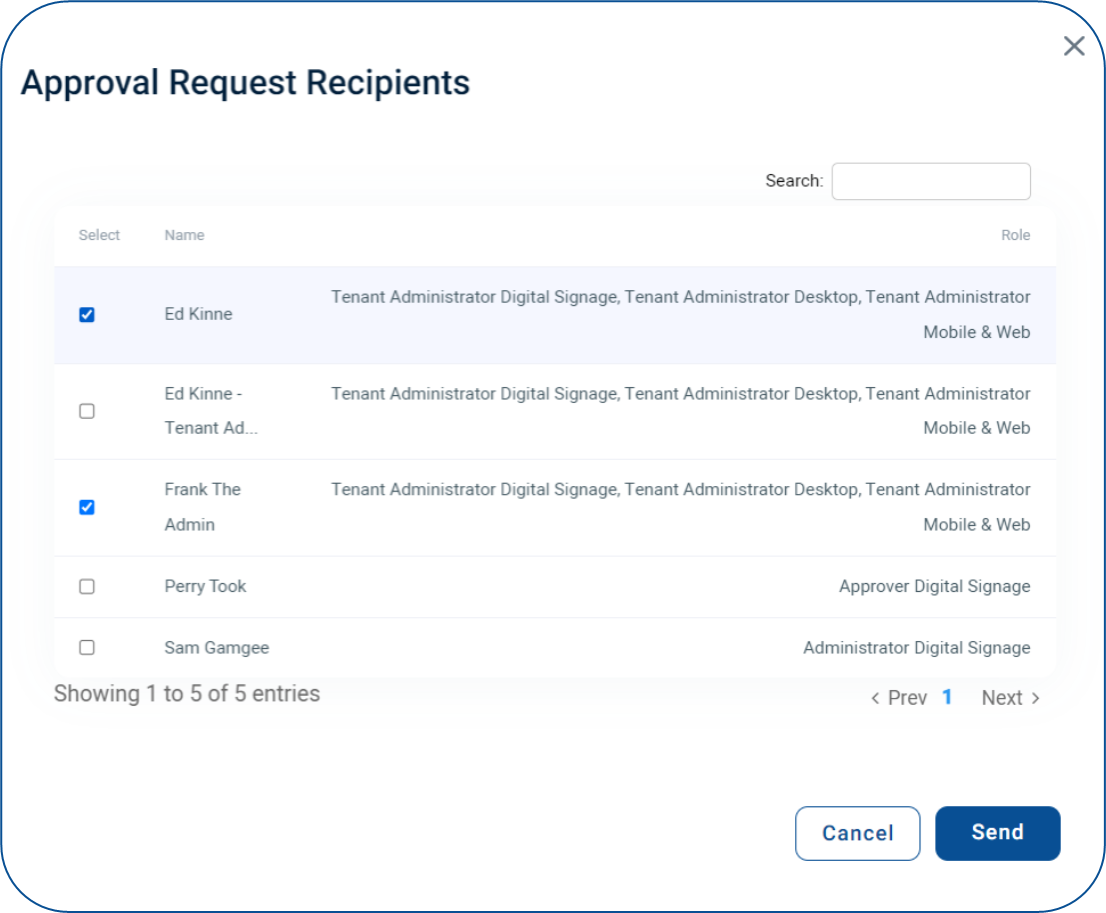Viewport: 1106px width, 913px height.
Task: Click the Approver Digital Signage role text
Action: (935, 587)
